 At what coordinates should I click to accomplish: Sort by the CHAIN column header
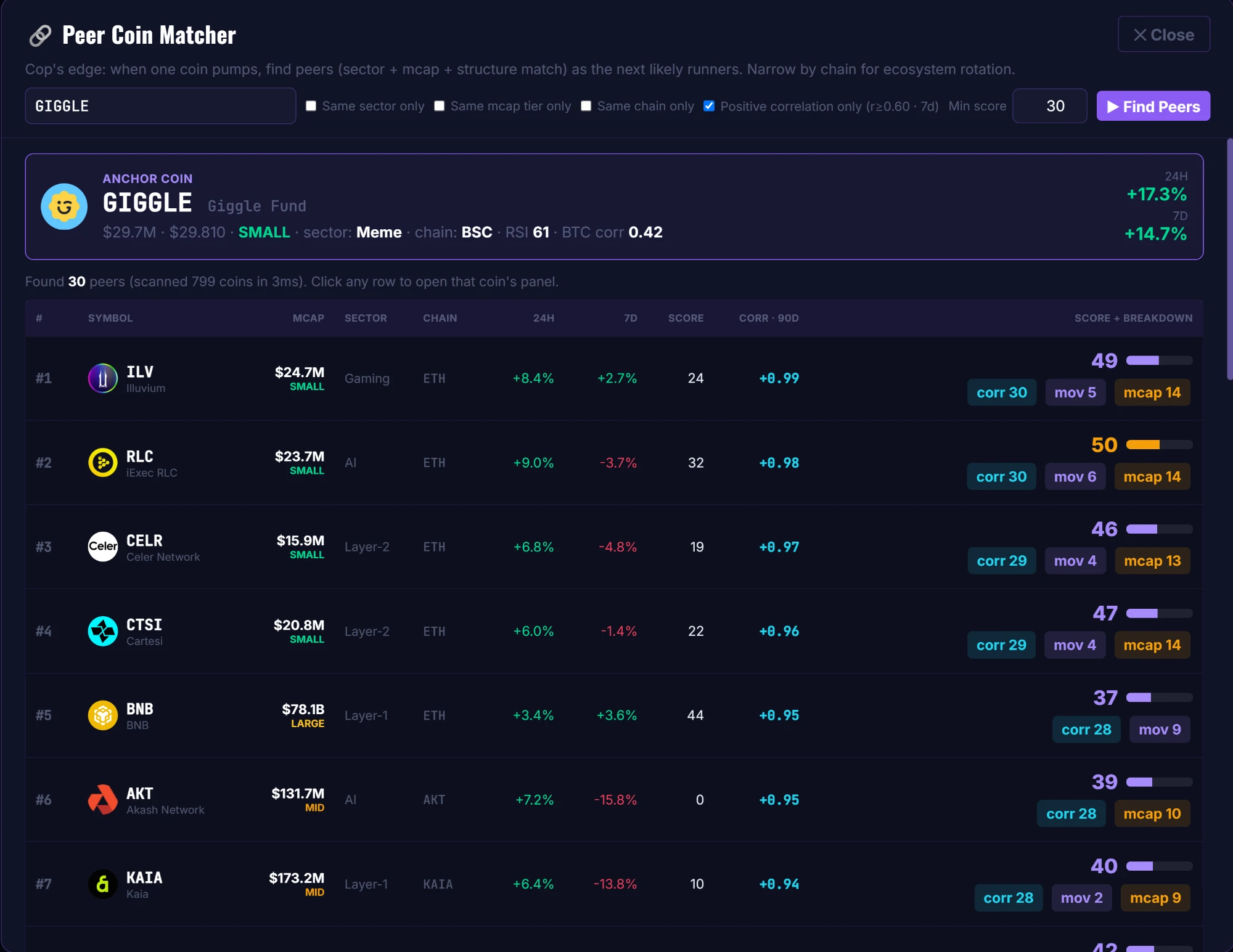click(x=440, y=318)
